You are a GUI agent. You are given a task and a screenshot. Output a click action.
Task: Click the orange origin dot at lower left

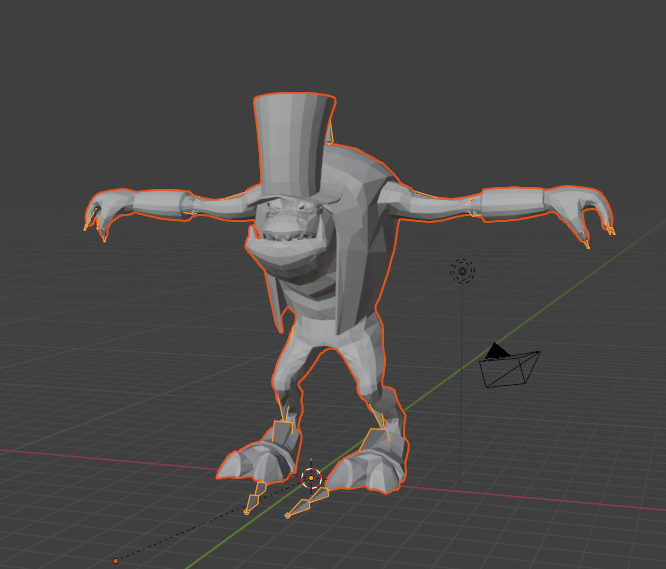116,561
